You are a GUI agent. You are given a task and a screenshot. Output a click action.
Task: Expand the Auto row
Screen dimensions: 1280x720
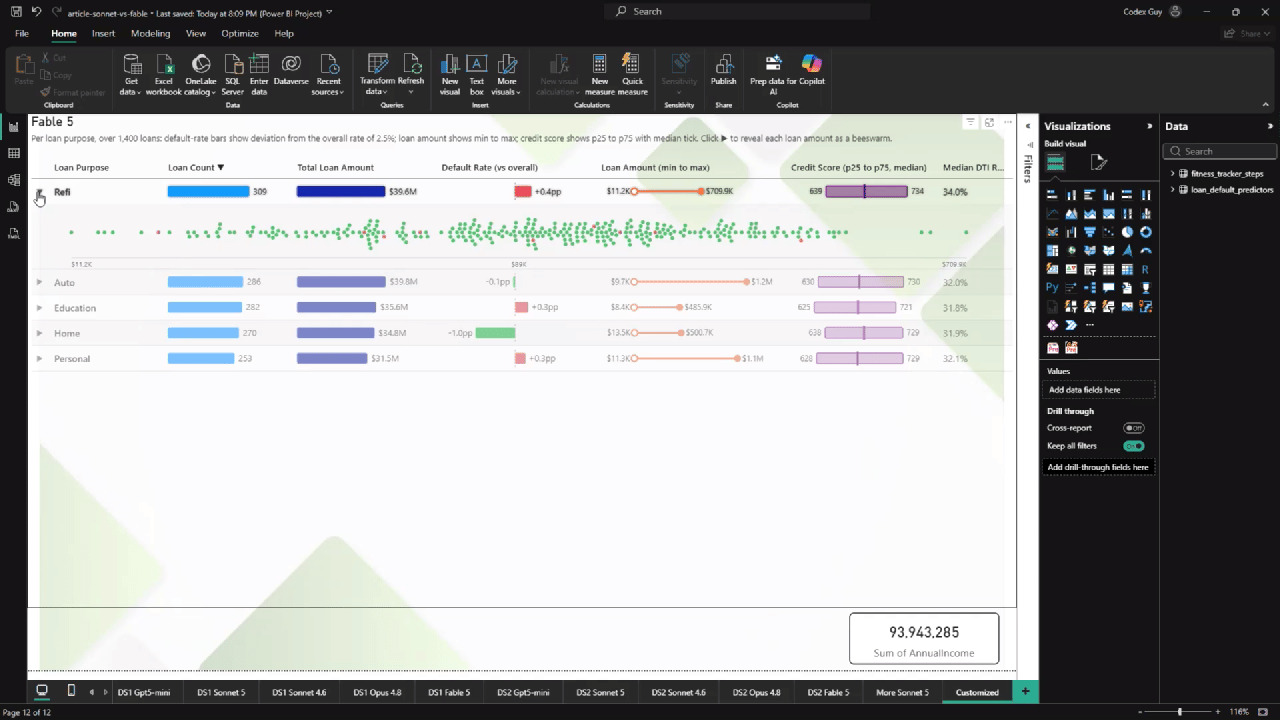(x=39, y=282)
